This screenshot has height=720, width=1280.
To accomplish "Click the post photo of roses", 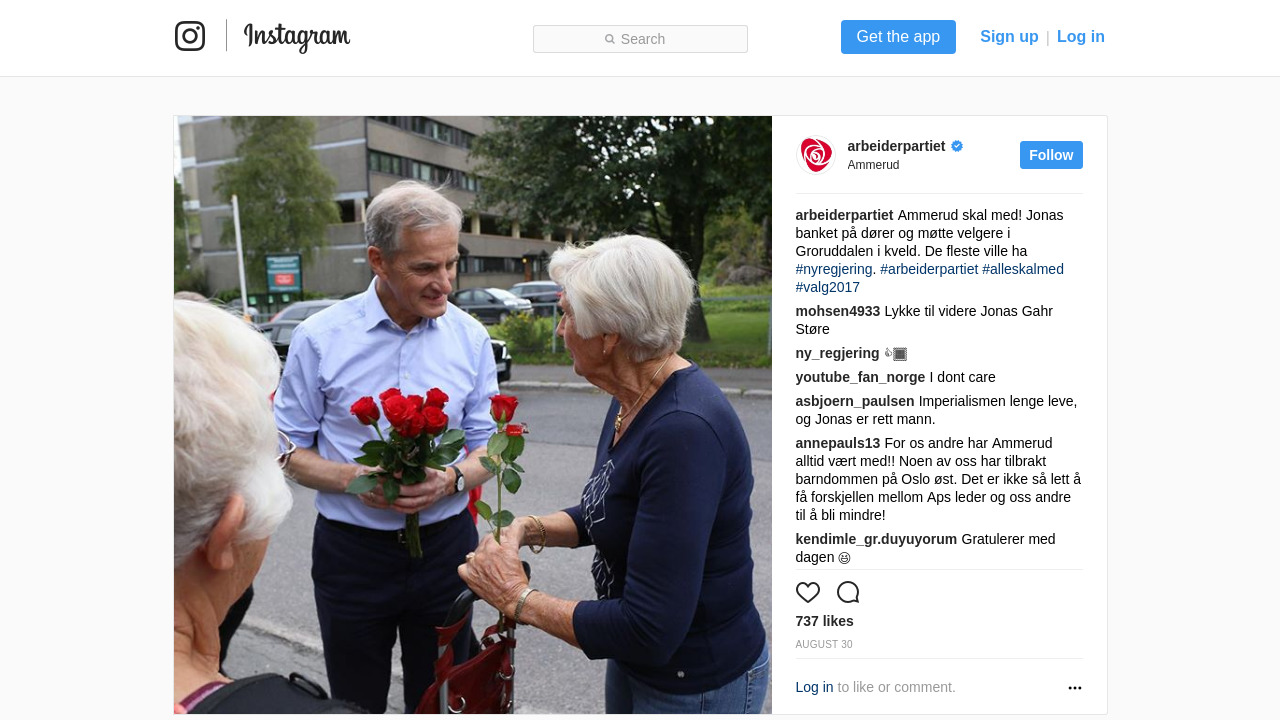I will click(x=473, y=415).
